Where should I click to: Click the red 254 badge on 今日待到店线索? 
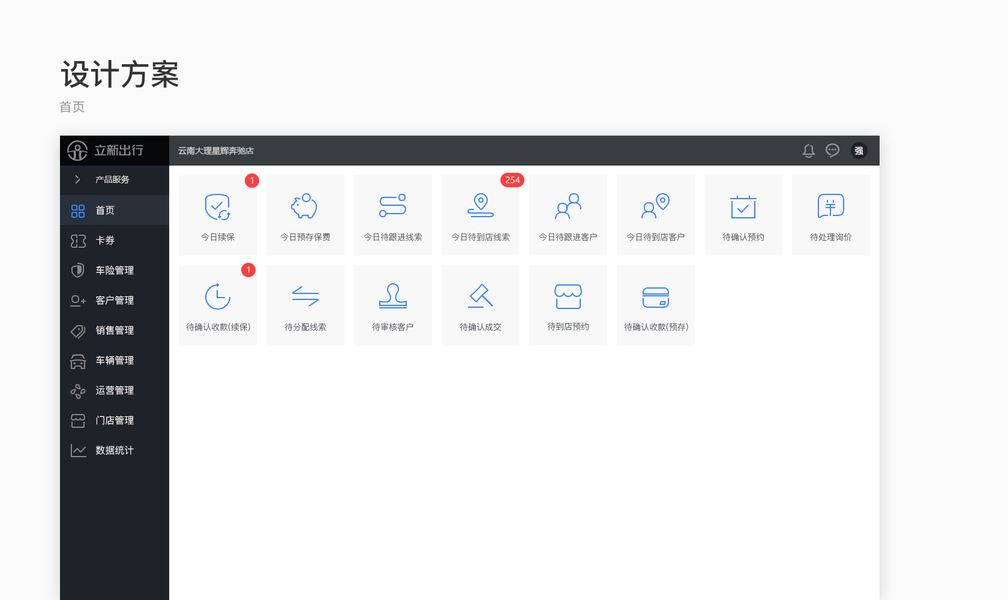tap(512, 180)
